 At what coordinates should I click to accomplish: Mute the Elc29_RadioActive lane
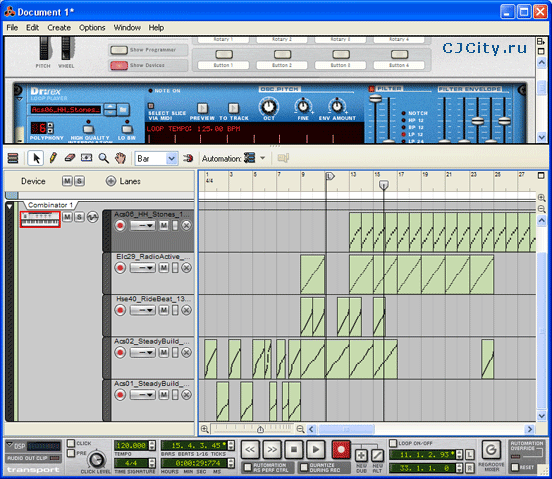click(x=164, y=268)
